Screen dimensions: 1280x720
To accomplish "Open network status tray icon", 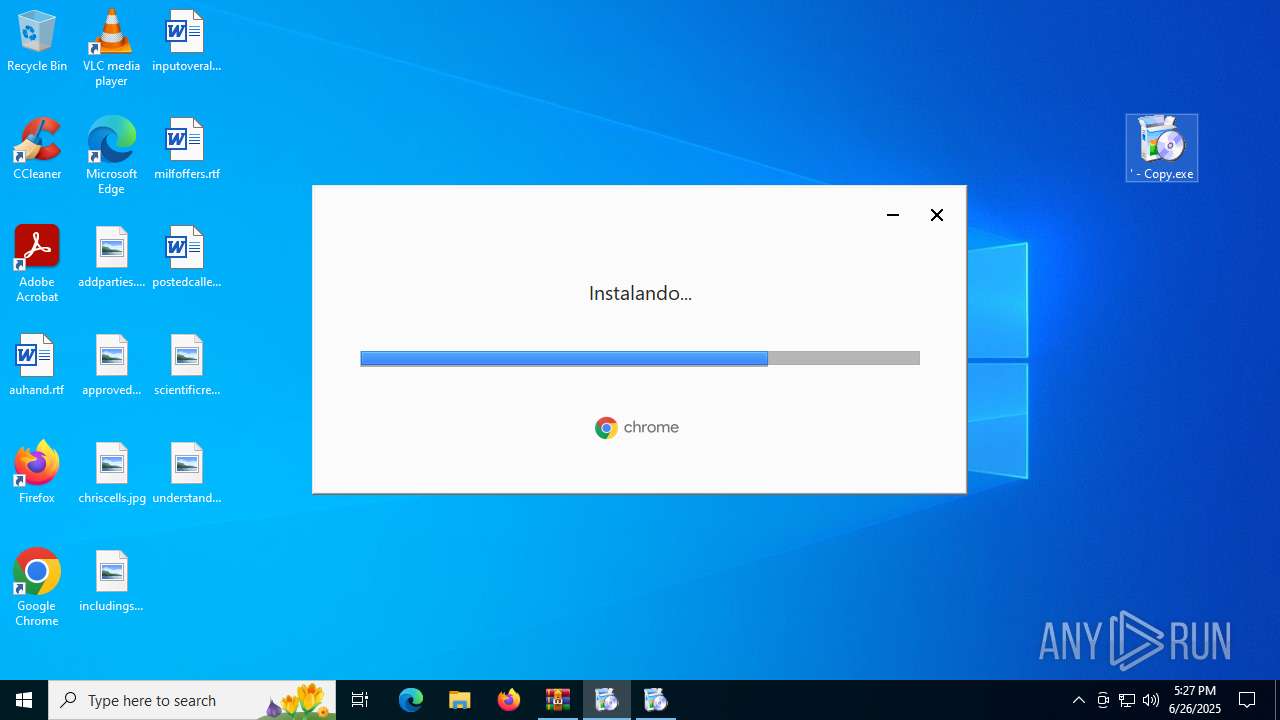I will 1127,700.
